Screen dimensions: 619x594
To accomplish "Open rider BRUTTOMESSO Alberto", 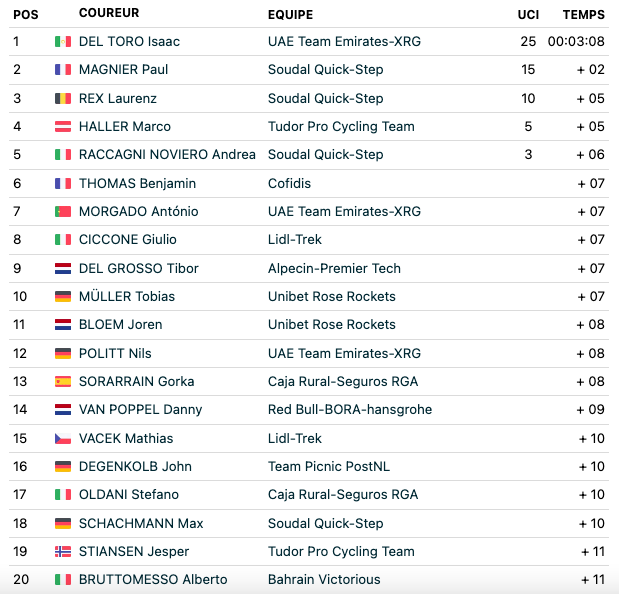I will (153, 579).
